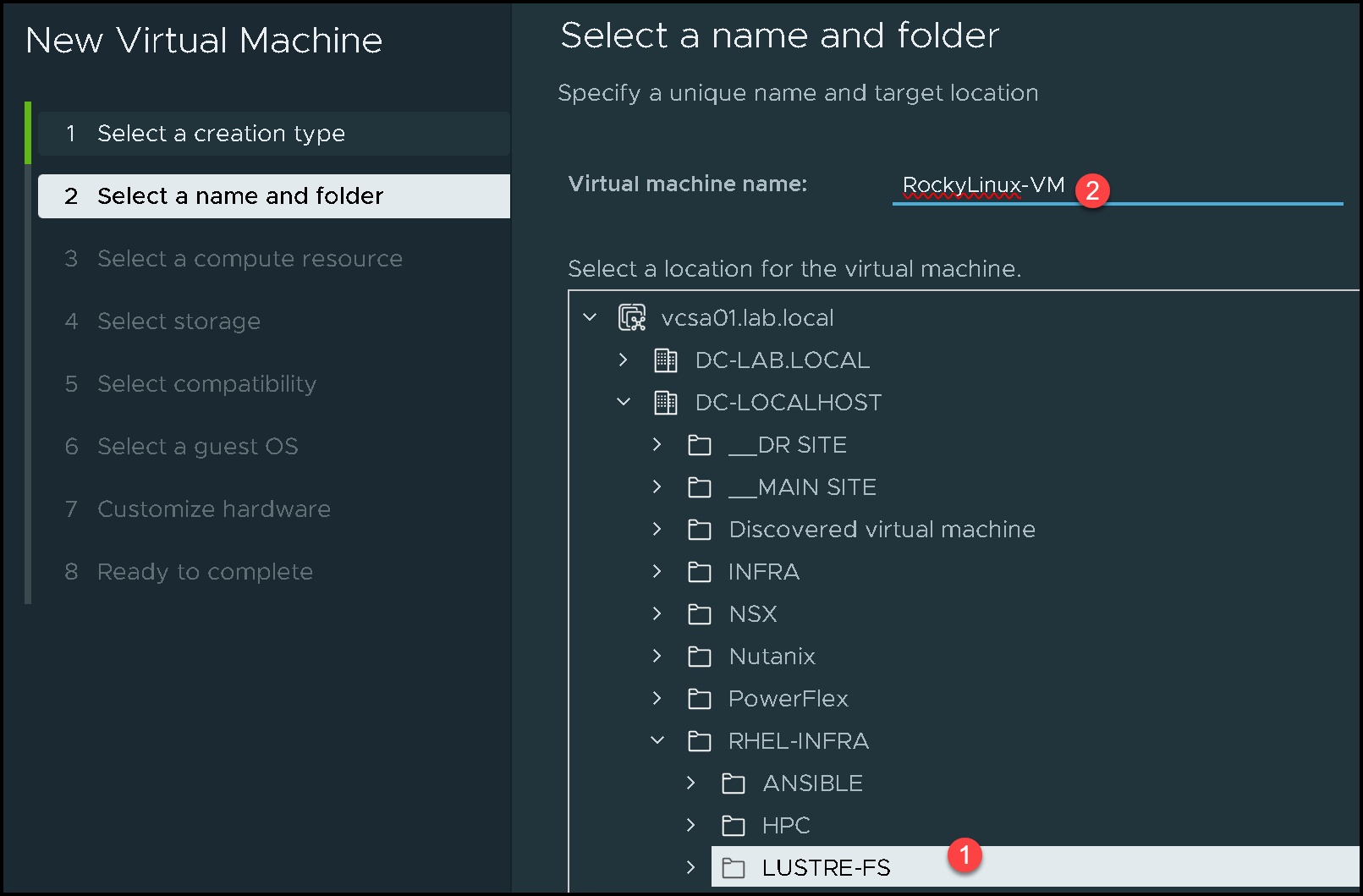Expand the __DR SITE folder

click(657, 444)
